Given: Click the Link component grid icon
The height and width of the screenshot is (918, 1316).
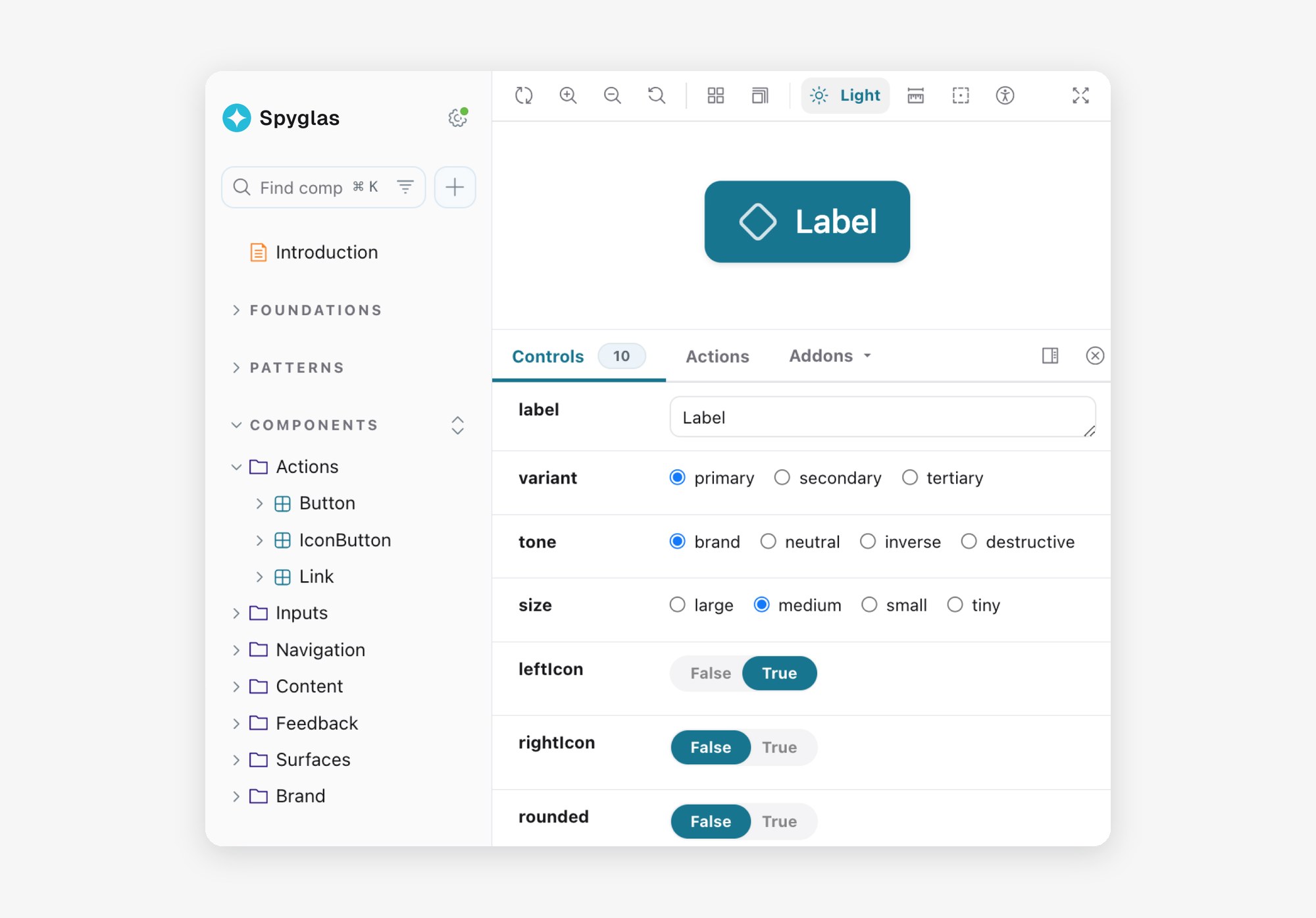Looking at the screenshot, I should [x=282, y=577].
